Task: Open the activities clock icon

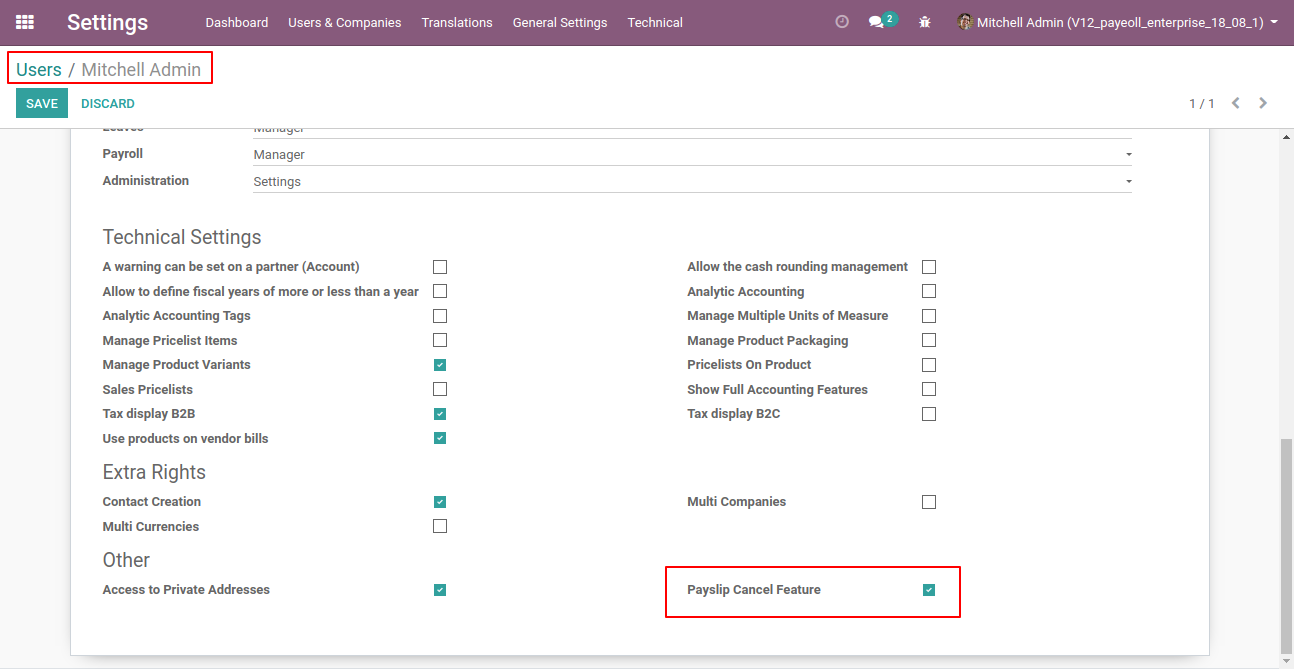Action: click(x=842, y=22)
